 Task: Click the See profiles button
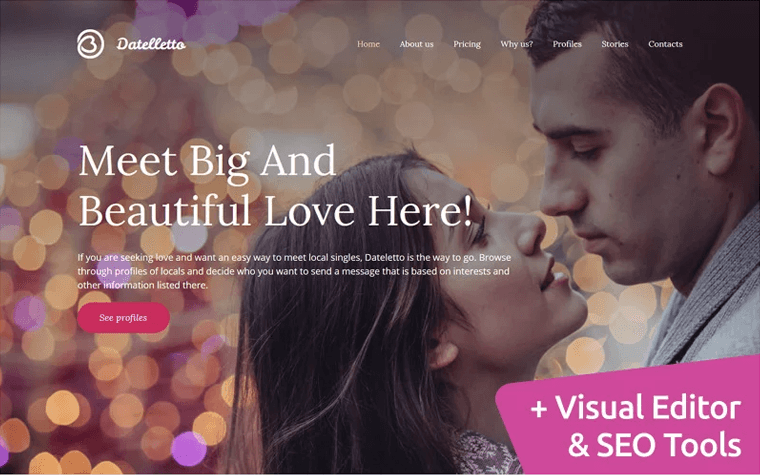124,318
